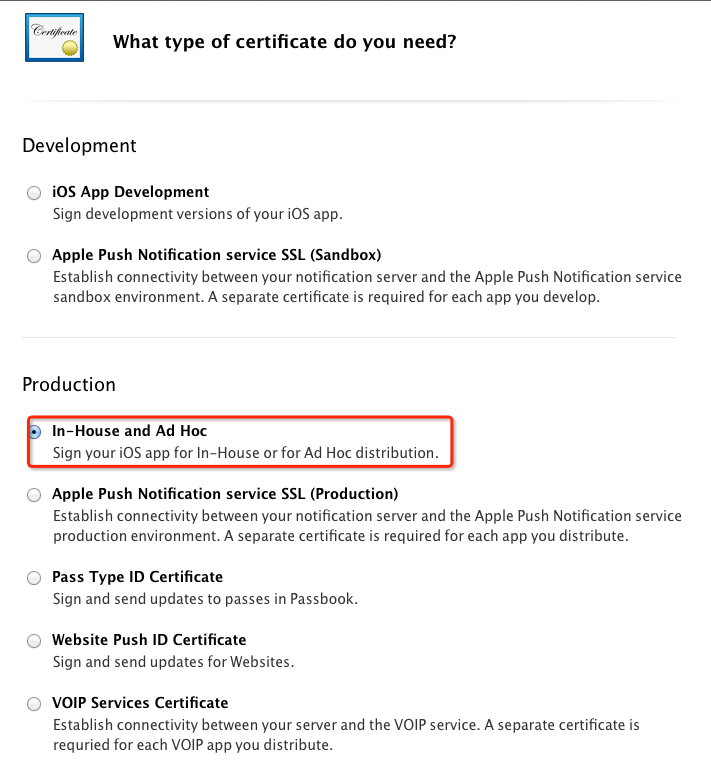Viewport: 711px width, 774px height.
Task: Click the certificate icon in the header
Action: 54,39
